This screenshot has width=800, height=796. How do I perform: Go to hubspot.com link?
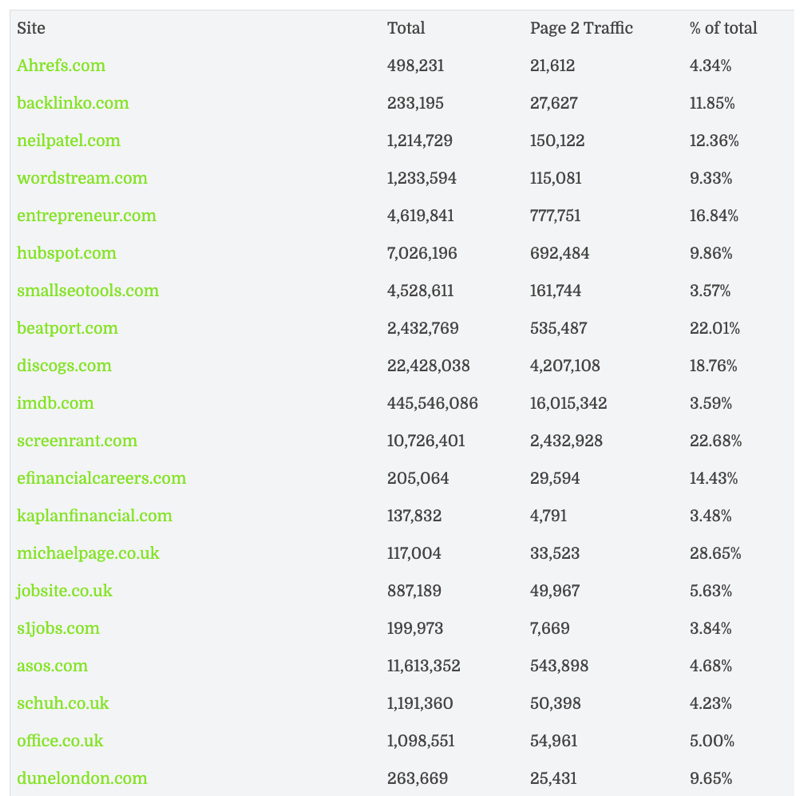[x=67, y=253]
